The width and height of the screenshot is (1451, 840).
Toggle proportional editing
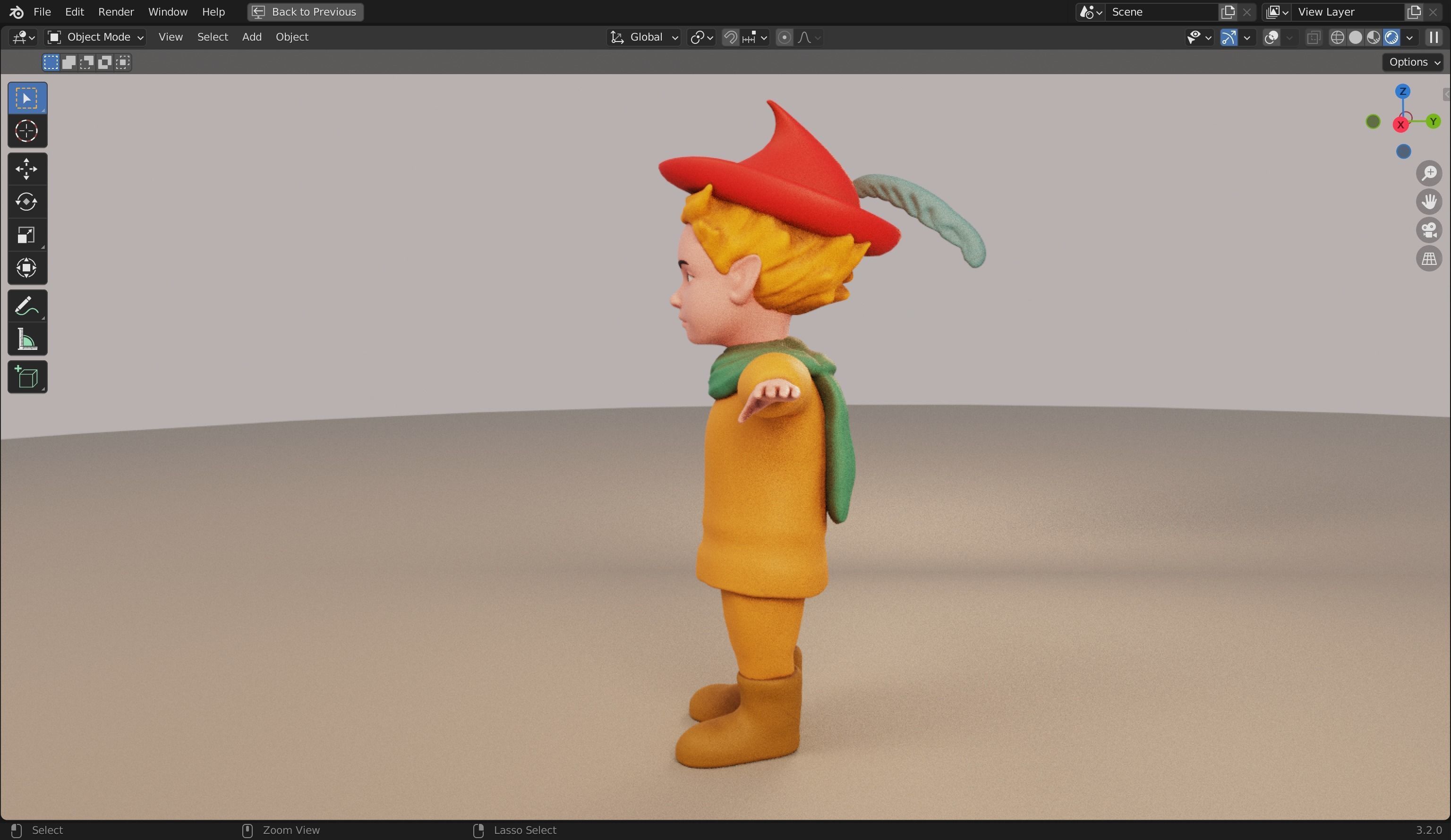[x=784, y=37]
